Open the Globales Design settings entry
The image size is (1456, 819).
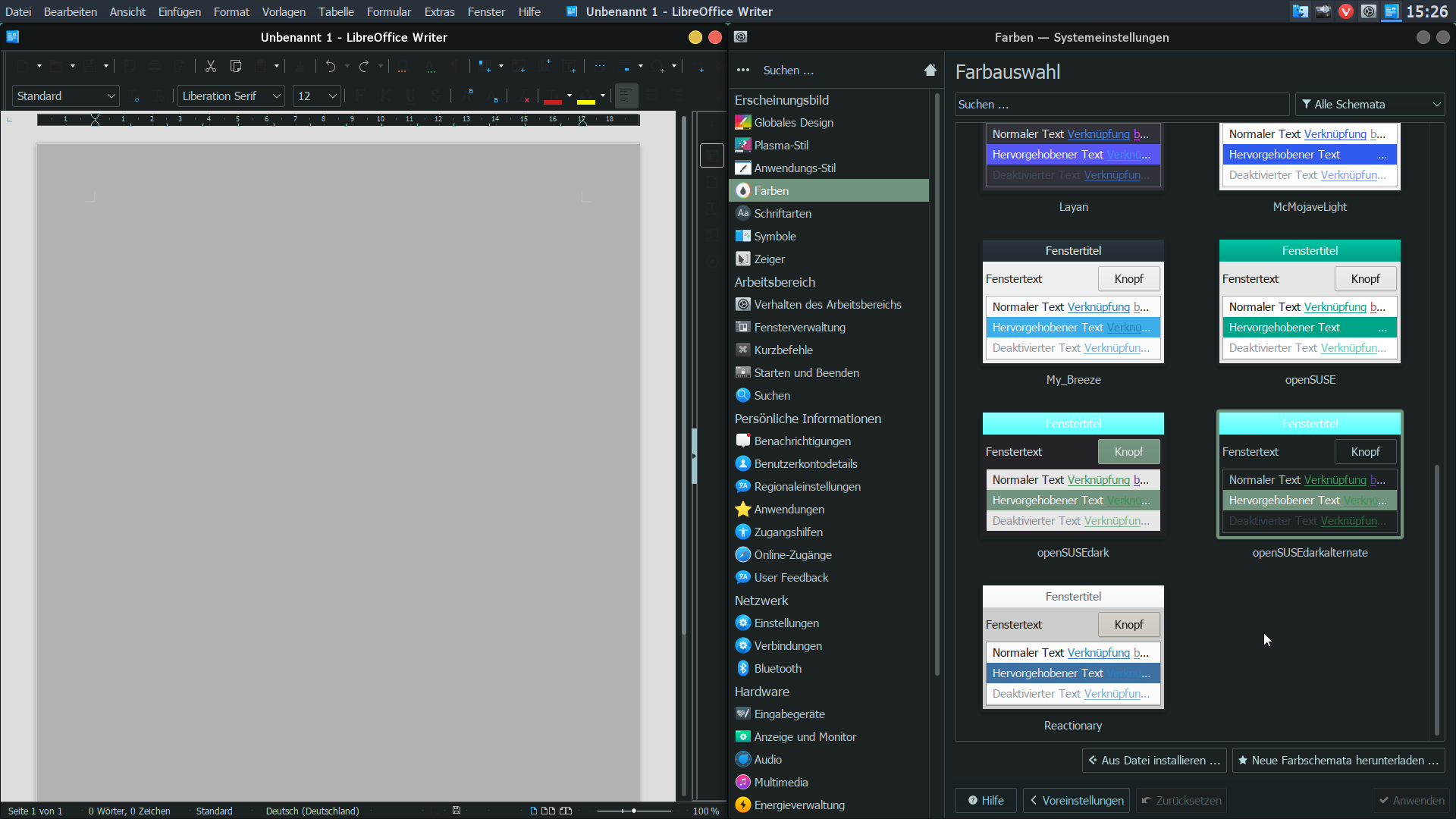[x=793, y=123]
